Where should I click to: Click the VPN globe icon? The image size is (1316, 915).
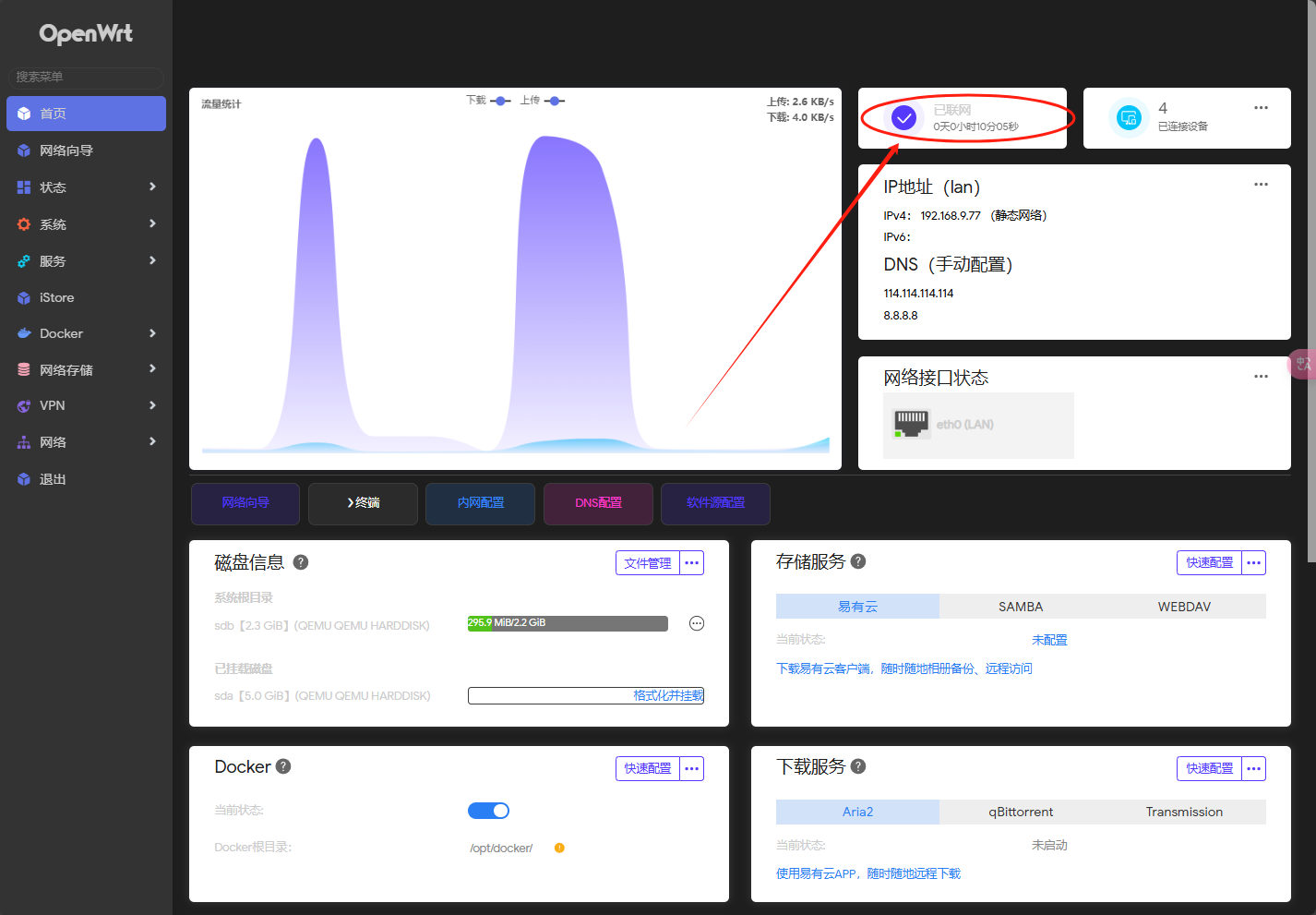(24, 405)
